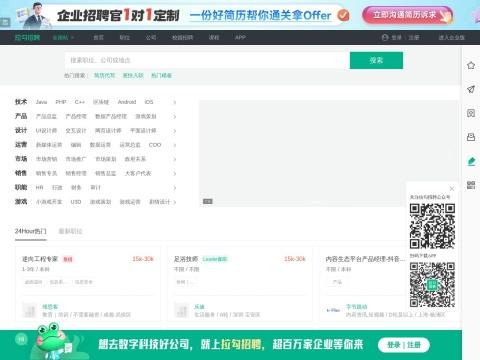
Task: Close the floating QR code popup
Action: 452,188
